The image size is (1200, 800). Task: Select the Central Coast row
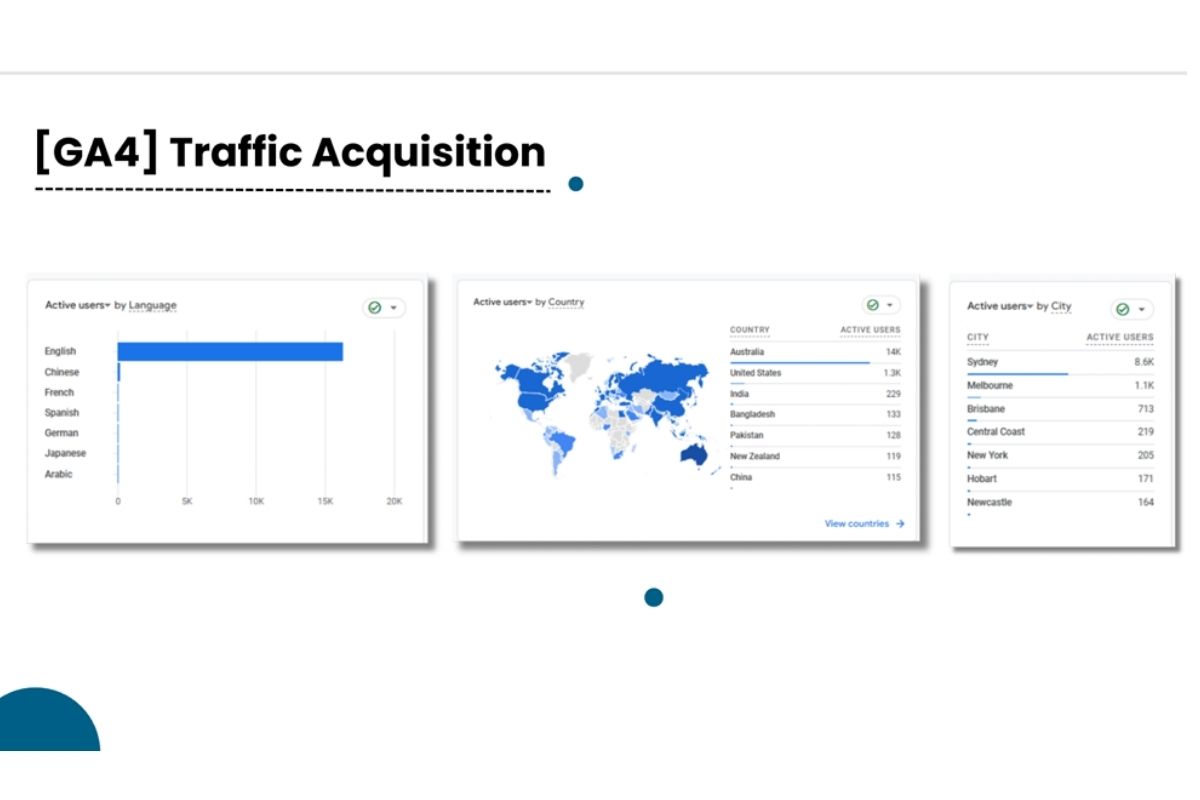(x=1060, y=432)
